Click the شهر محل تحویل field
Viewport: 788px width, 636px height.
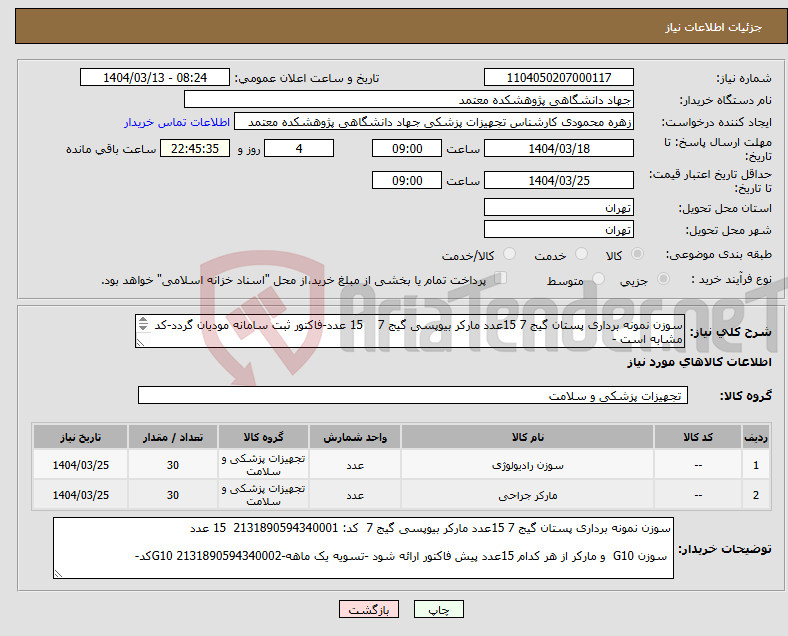[x=559, y=230]
